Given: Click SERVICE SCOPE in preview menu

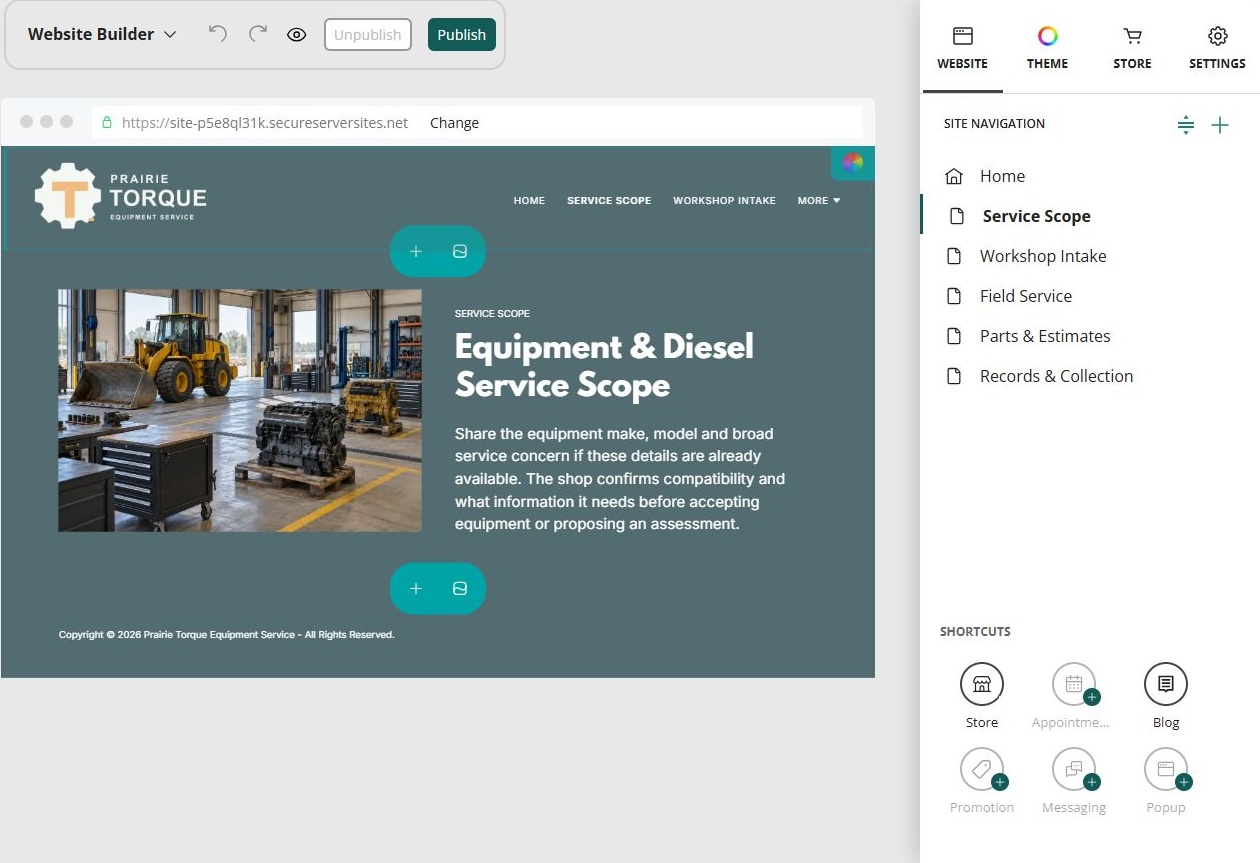Looking at the screenshot, I should pyautogui.click(x=609, y=201).
